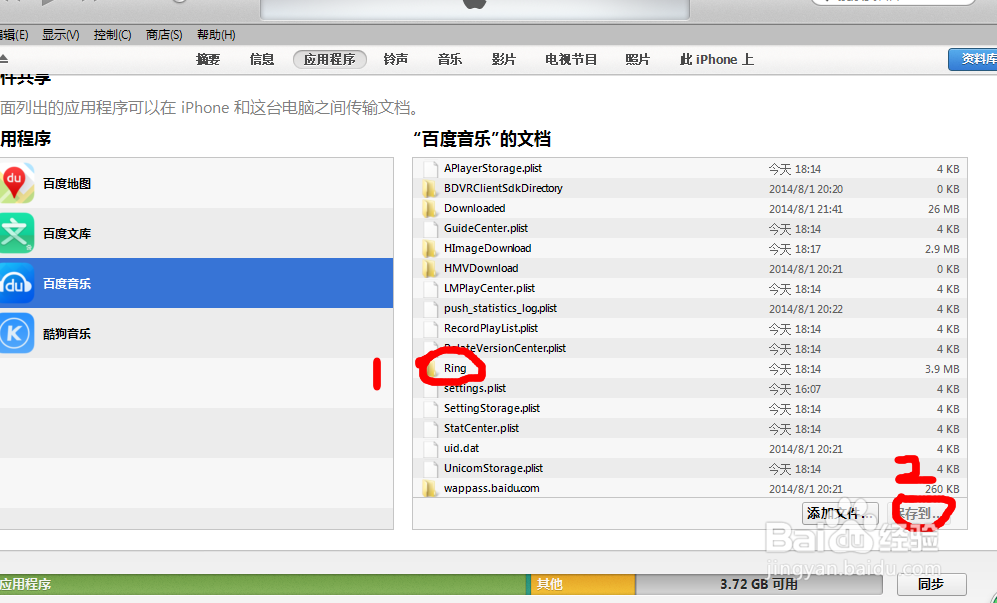Click the 26 MB size of Downloaded

coord(944,209)
